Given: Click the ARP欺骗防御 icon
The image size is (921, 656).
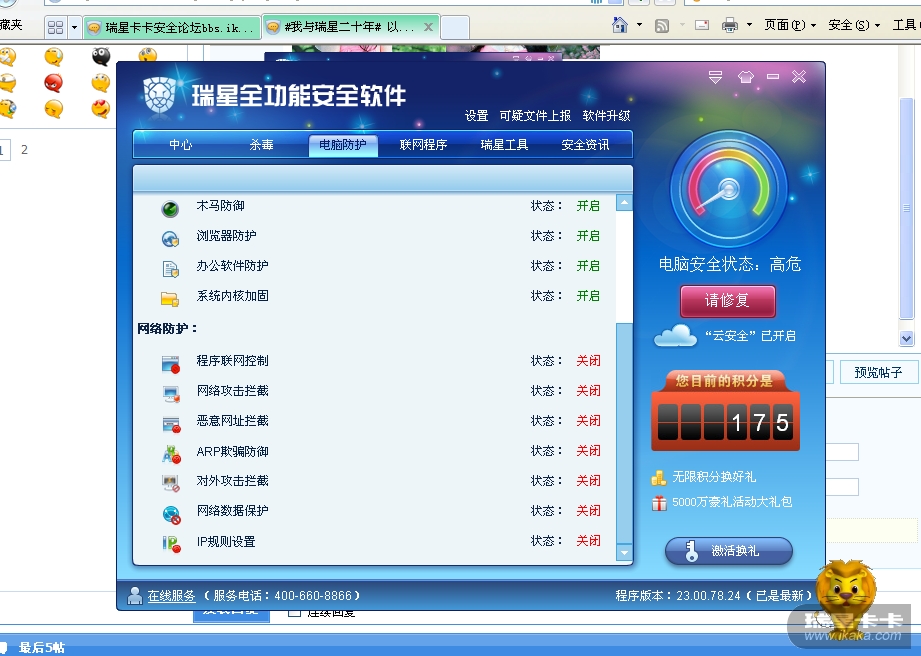Looking at the screenshot, I should coord(171,453).
